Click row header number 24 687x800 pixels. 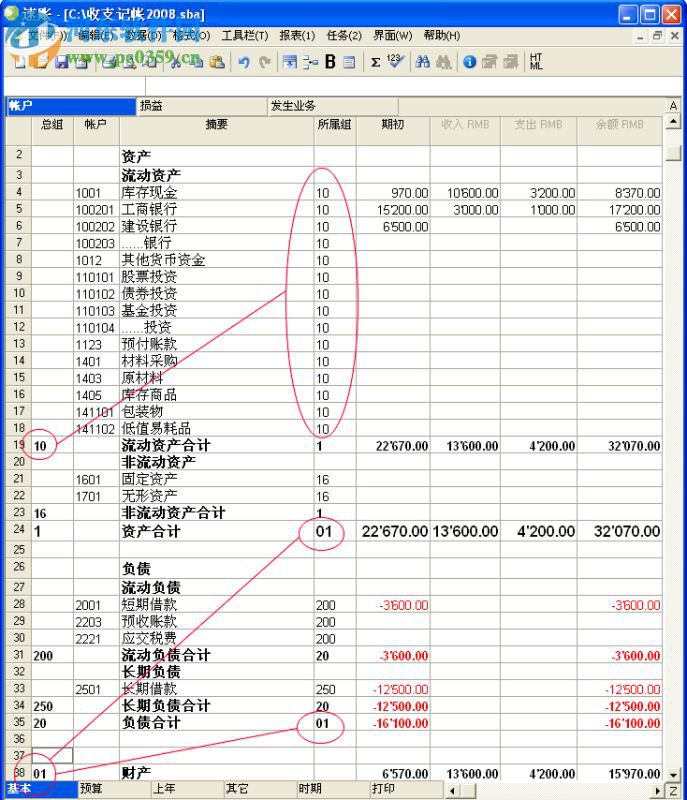[x=19, y=530]
